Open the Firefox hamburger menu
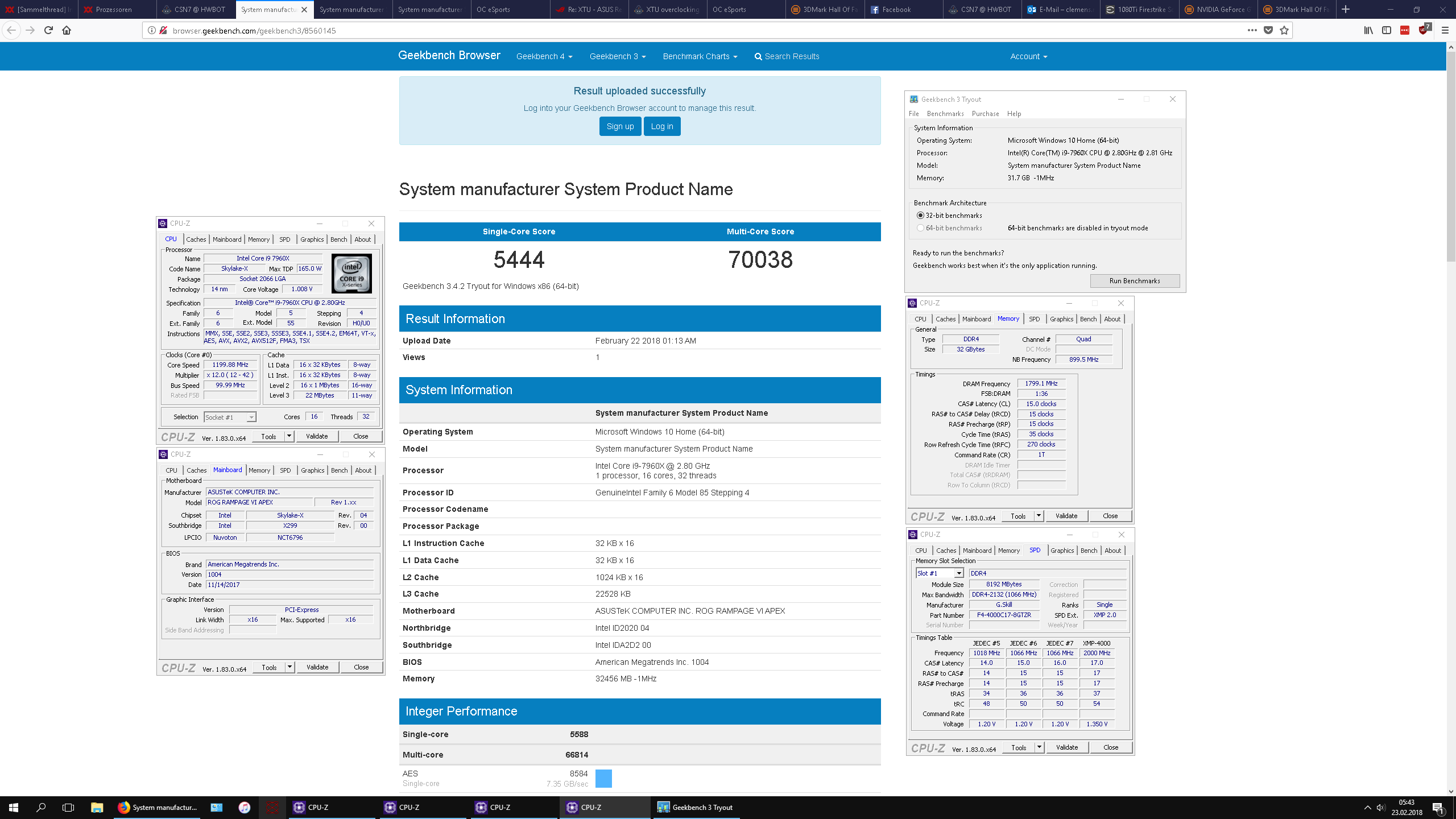Screen dimensions: 1456x819 [1445, 30]
